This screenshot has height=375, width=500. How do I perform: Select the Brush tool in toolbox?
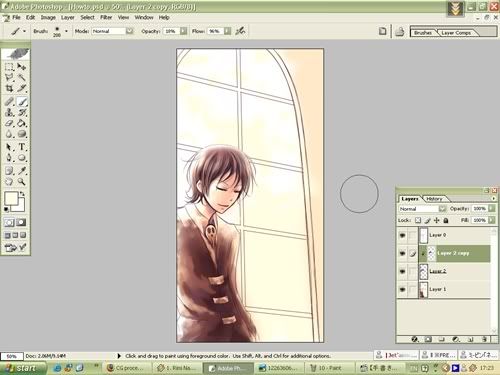[x=22, y=102]
